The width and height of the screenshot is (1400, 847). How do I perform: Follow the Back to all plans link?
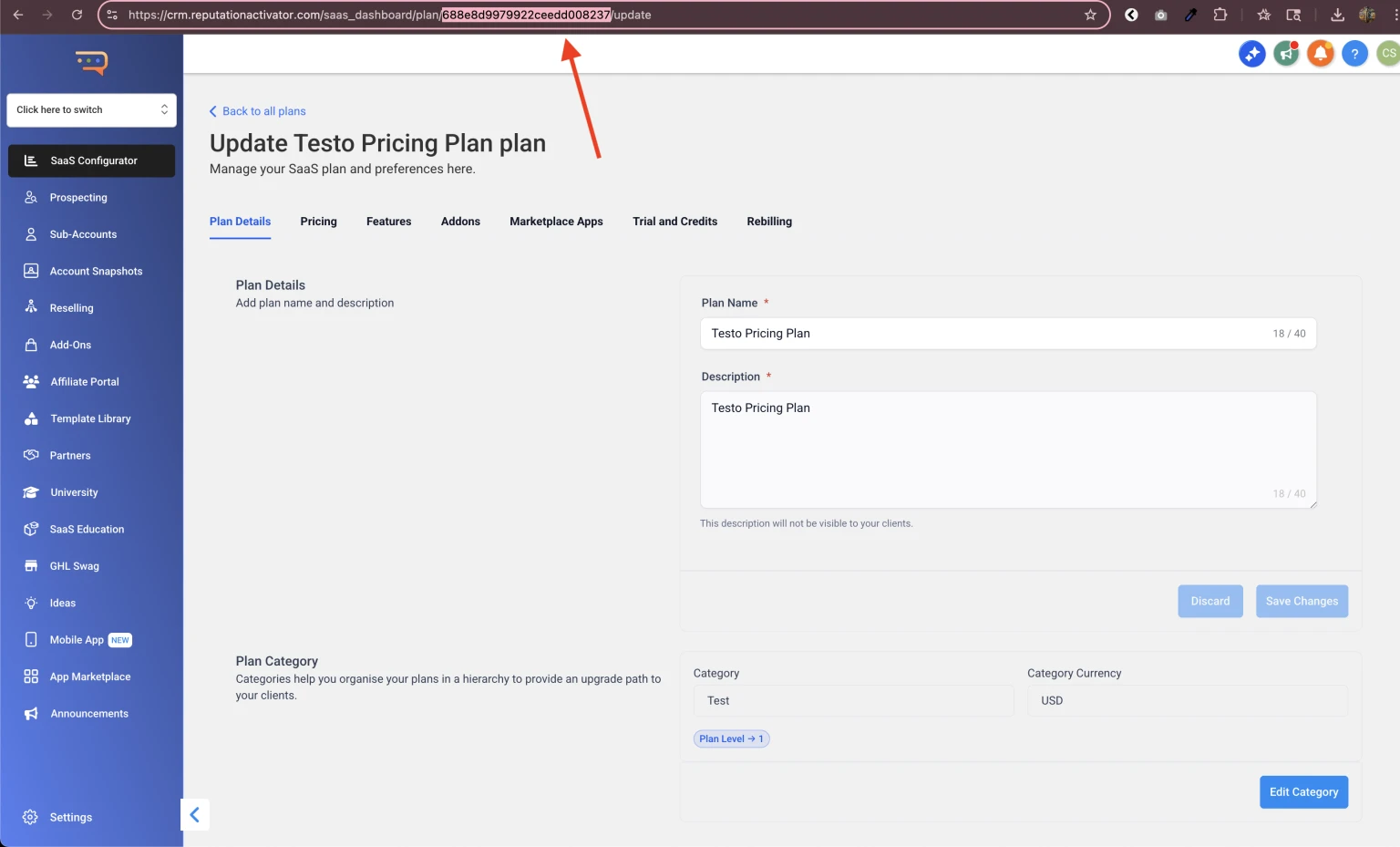[263, 111]
